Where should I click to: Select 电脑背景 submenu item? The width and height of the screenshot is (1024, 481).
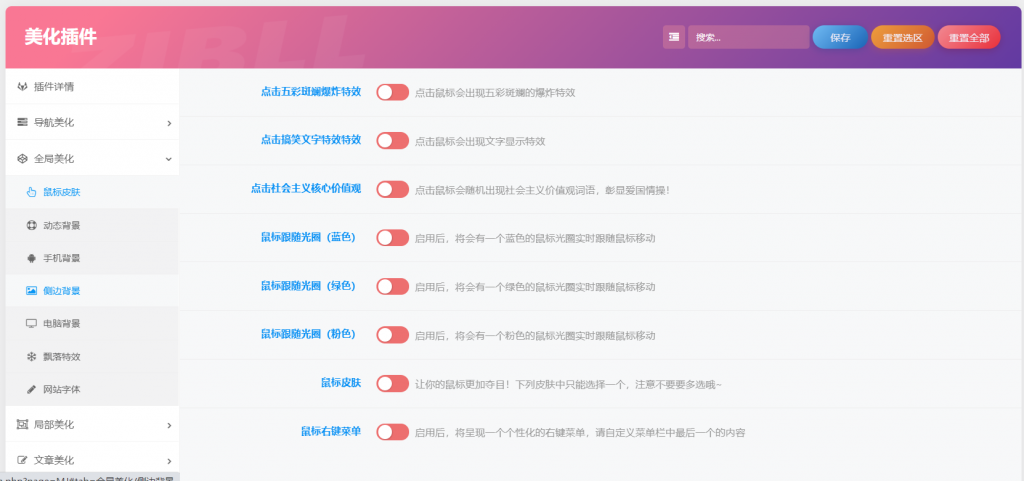tap(92, 324)
